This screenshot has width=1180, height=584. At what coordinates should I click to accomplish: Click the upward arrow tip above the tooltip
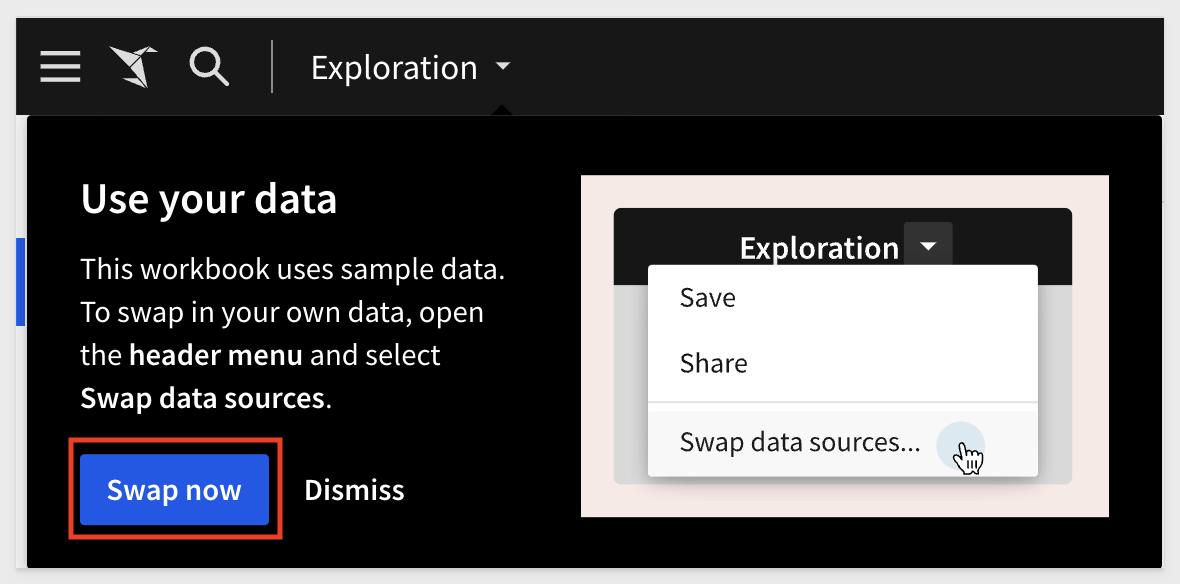(x=504, y=112)
